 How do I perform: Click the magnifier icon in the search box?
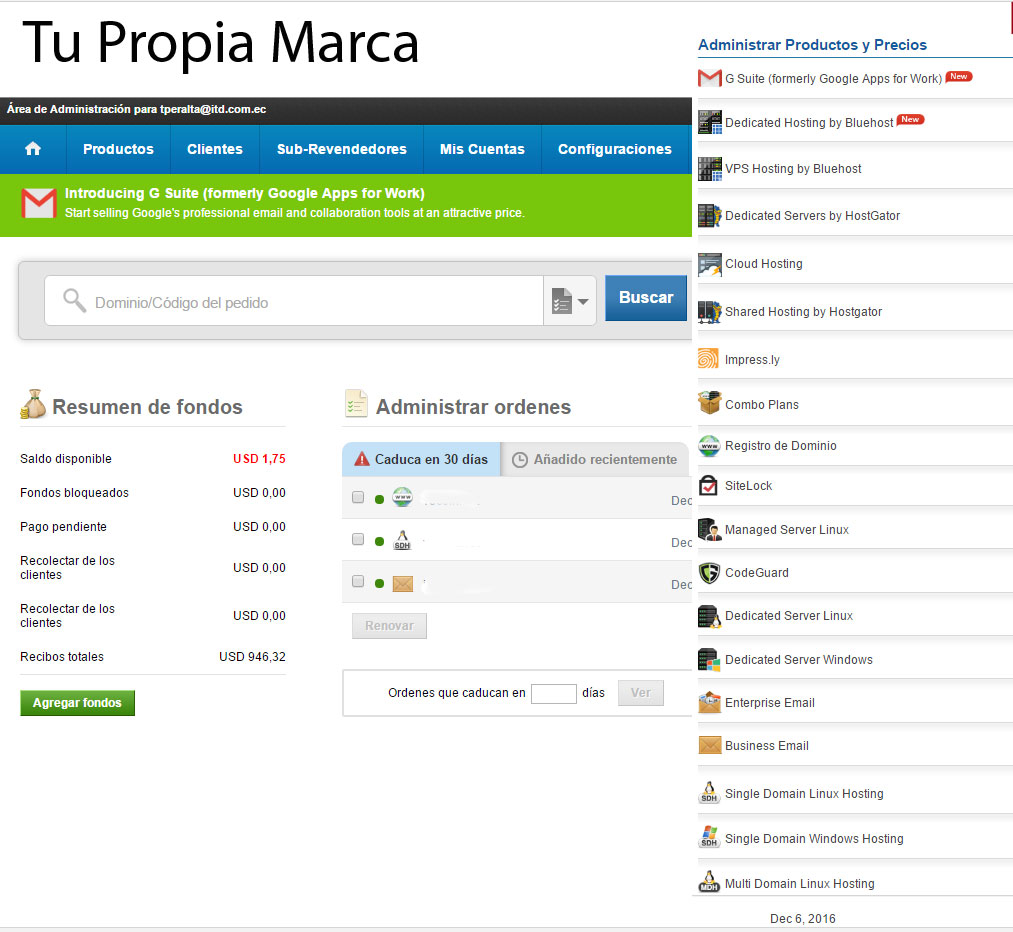point(74,300)
